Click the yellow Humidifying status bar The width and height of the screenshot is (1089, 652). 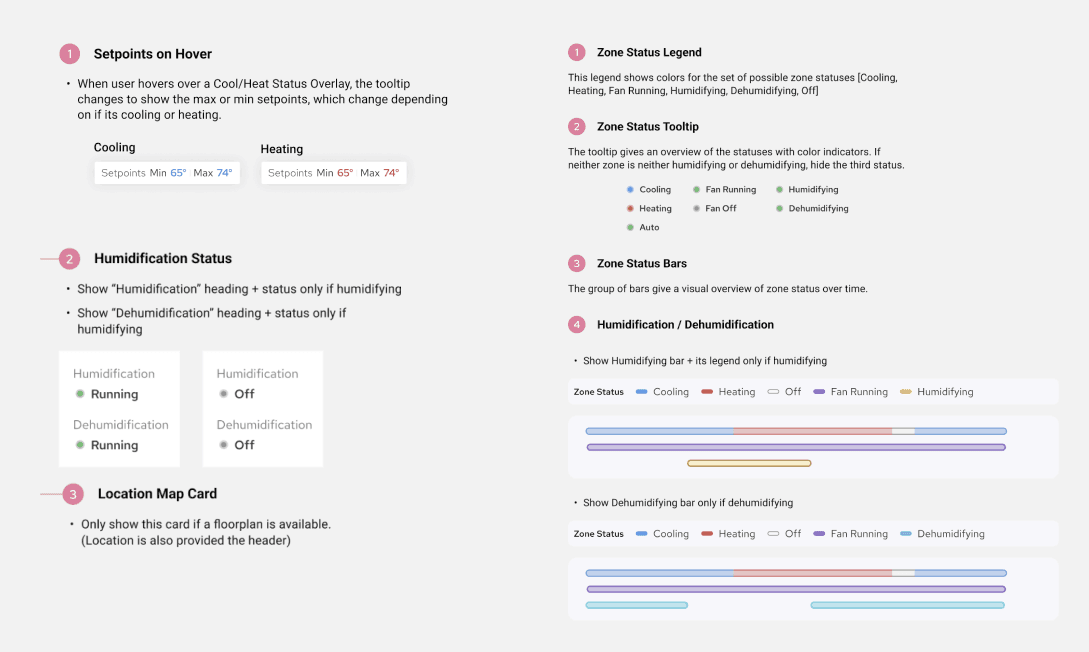coord(749,463)
